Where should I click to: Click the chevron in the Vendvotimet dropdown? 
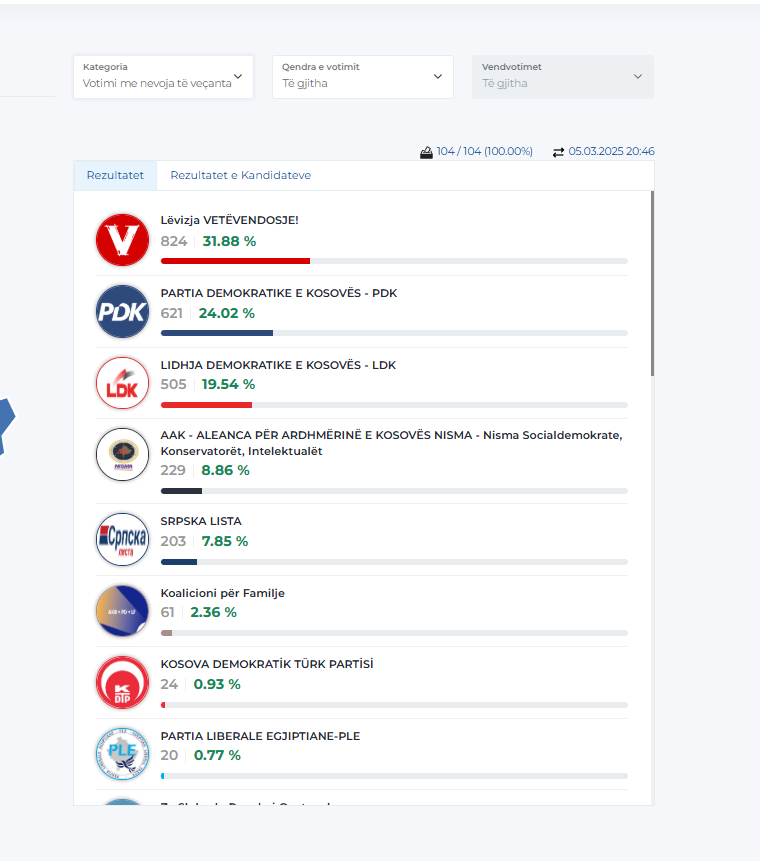click(x=638, y=76)
